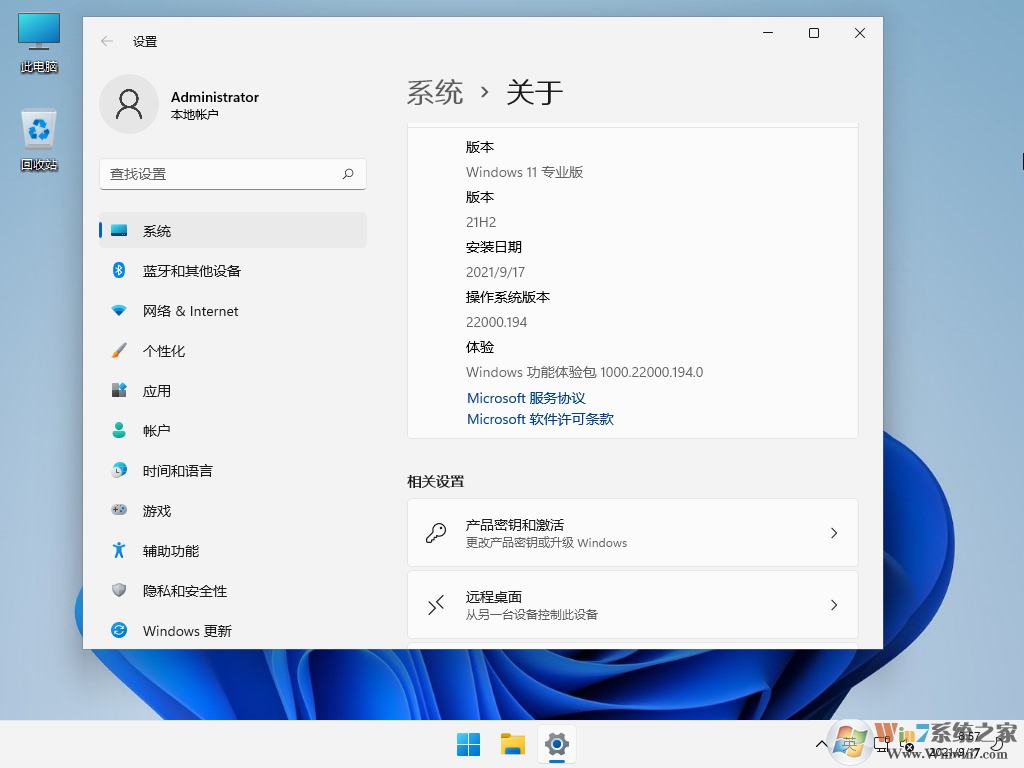Screen dimensions: 1024x768
Task: Expand hidden icons with the tray chevron
Action: (x=822, y=744)
